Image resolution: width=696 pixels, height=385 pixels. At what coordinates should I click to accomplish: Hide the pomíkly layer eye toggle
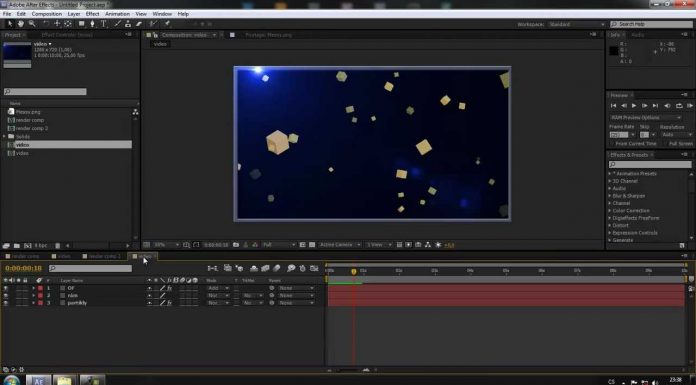point(6,303)
